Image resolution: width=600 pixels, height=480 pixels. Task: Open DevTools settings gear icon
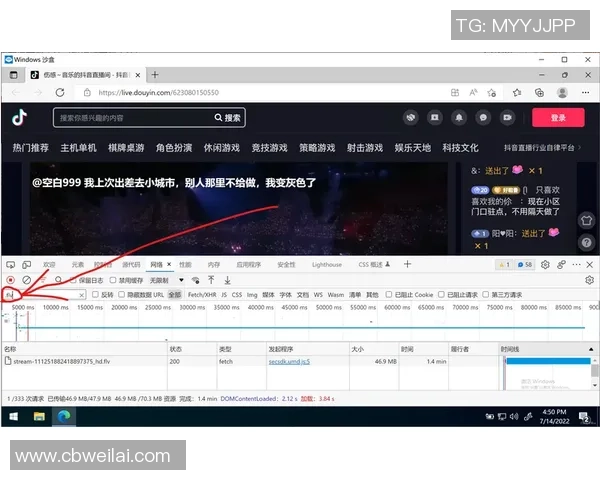[545, 264]
